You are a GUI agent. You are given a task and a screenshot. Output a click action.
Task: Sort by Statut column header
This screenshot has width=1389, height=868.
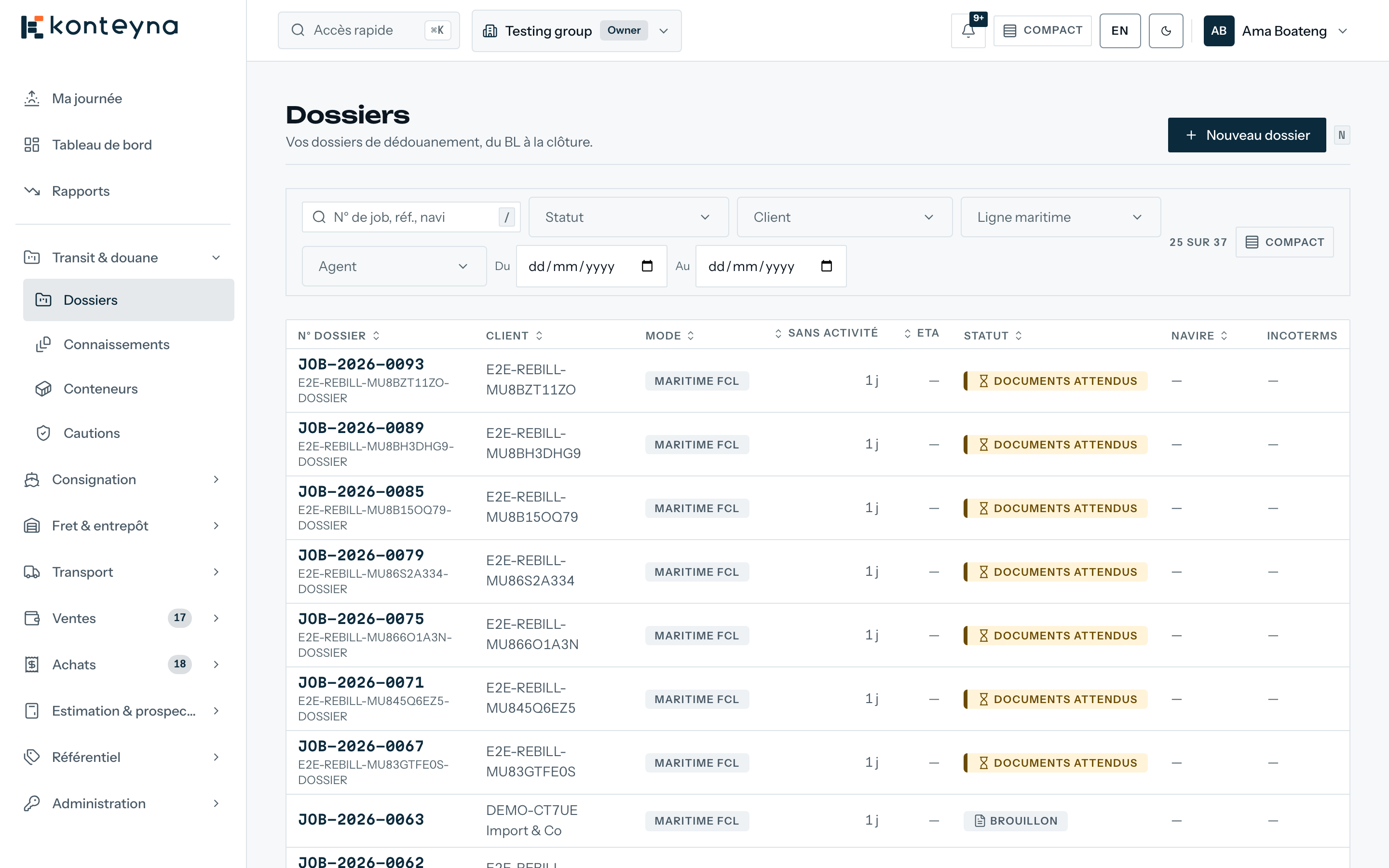[993, 336]
